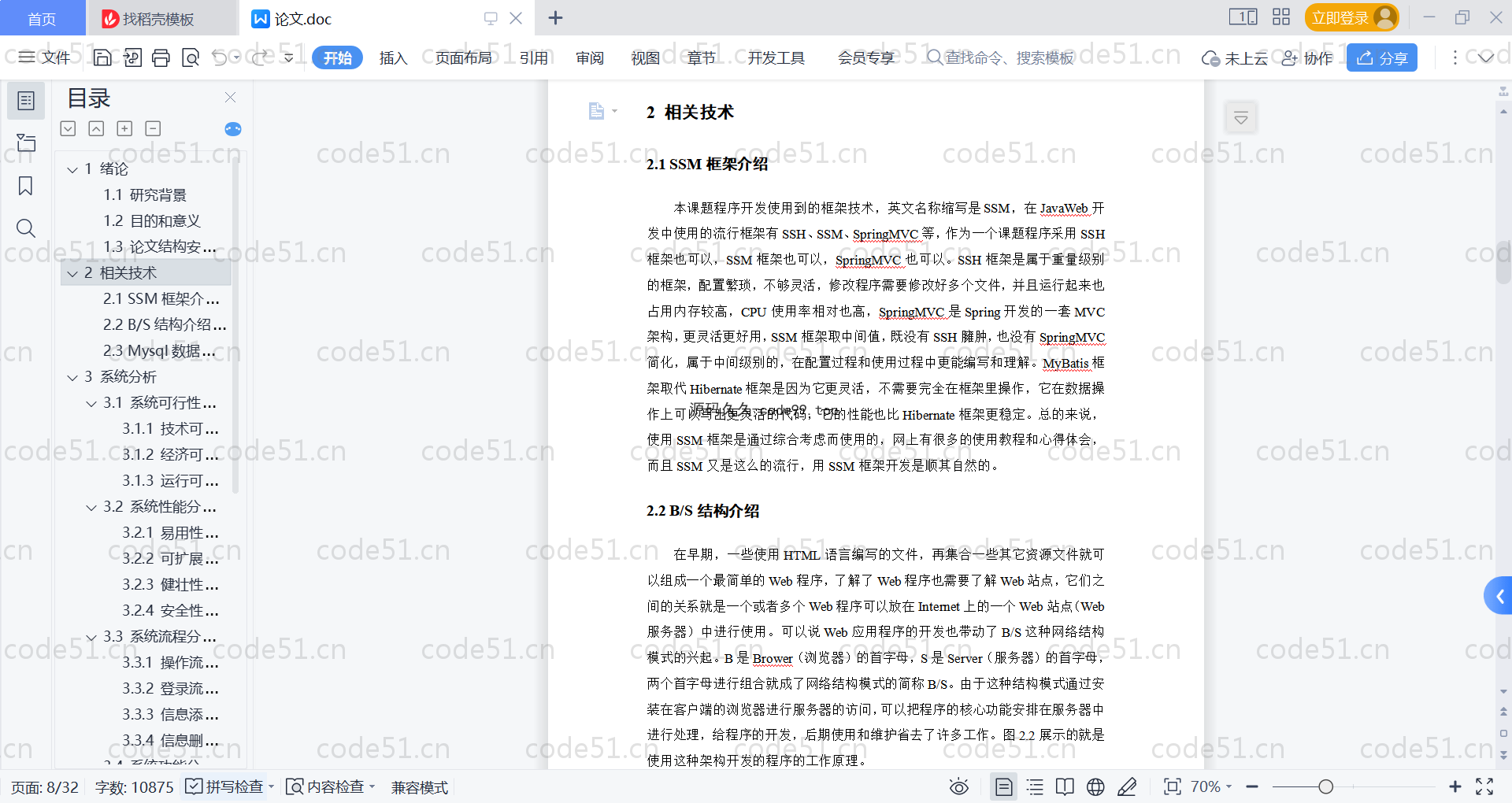Open the blue side panel arrow tab
Viewport: 1512px width, 803px height.
pos(1499,596)
